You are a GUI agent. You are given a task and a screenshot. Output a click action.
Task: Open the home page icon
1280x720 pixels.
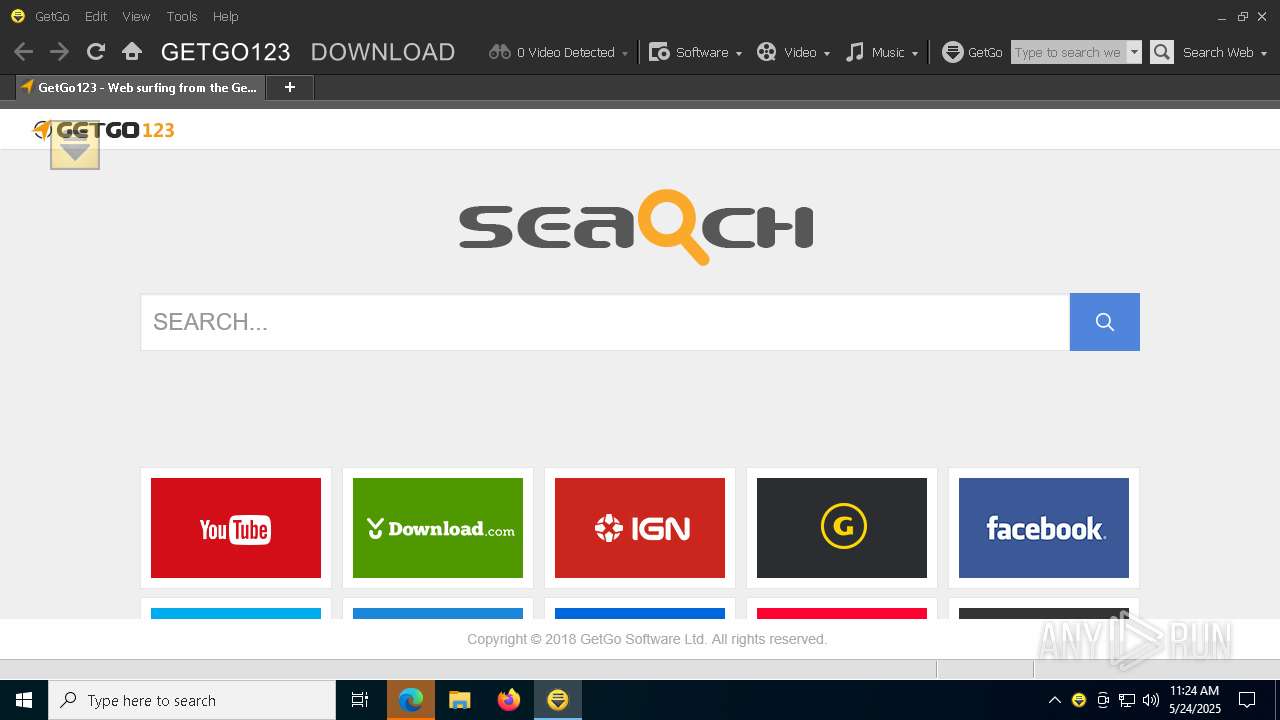[132, 52]
